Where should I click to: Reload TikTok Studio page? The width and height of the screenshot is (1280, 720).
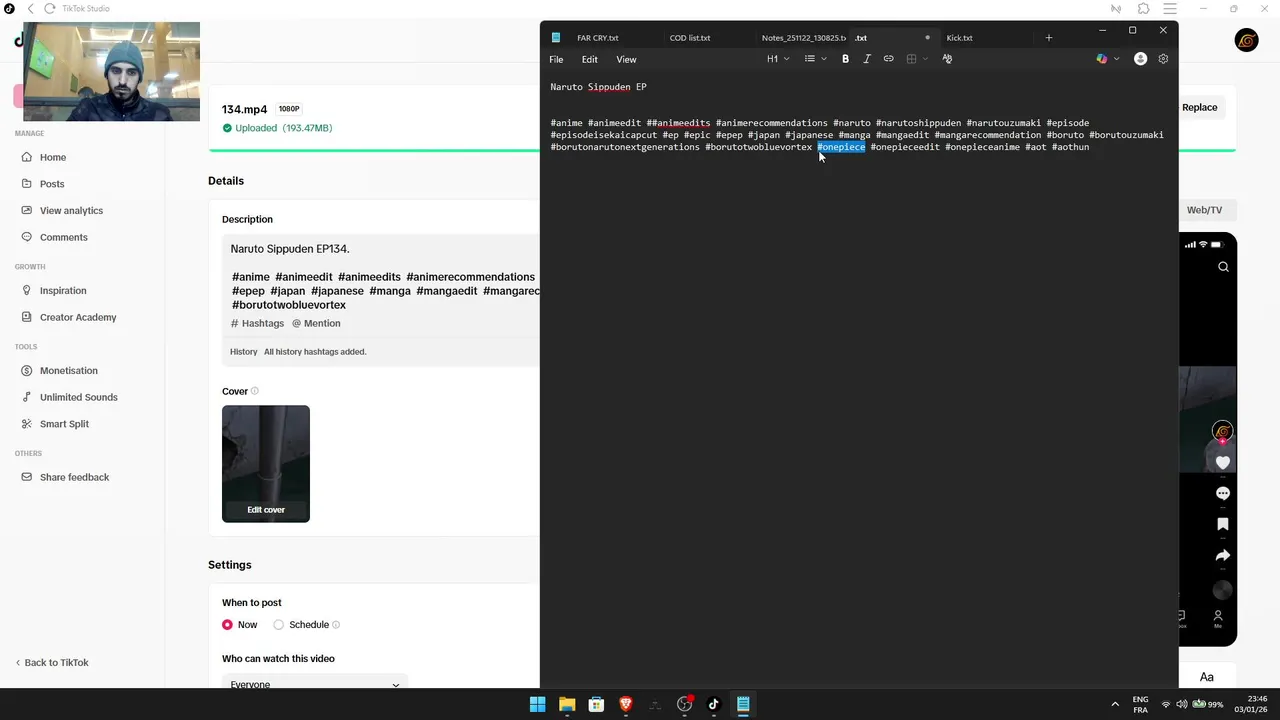pyautogui.click(x=49, y=9)
